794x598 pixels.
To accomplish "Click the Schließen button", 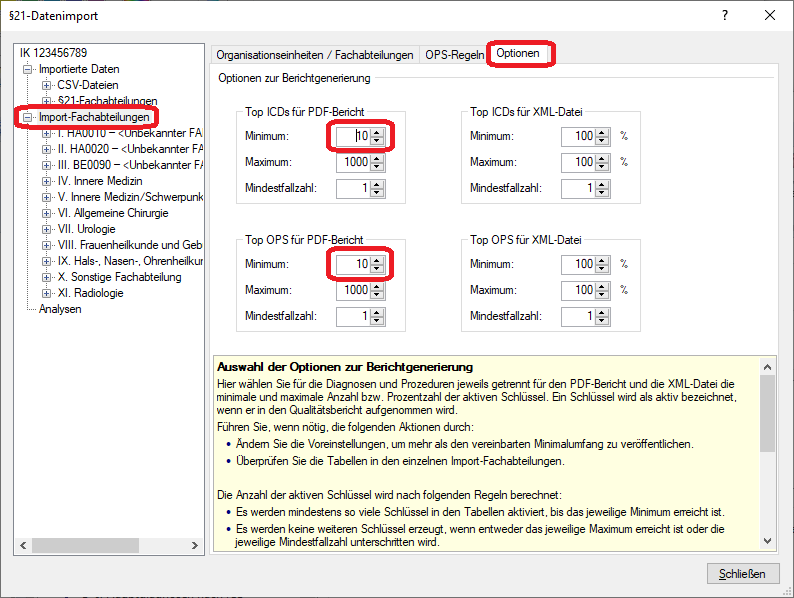I will click(742, 574).
